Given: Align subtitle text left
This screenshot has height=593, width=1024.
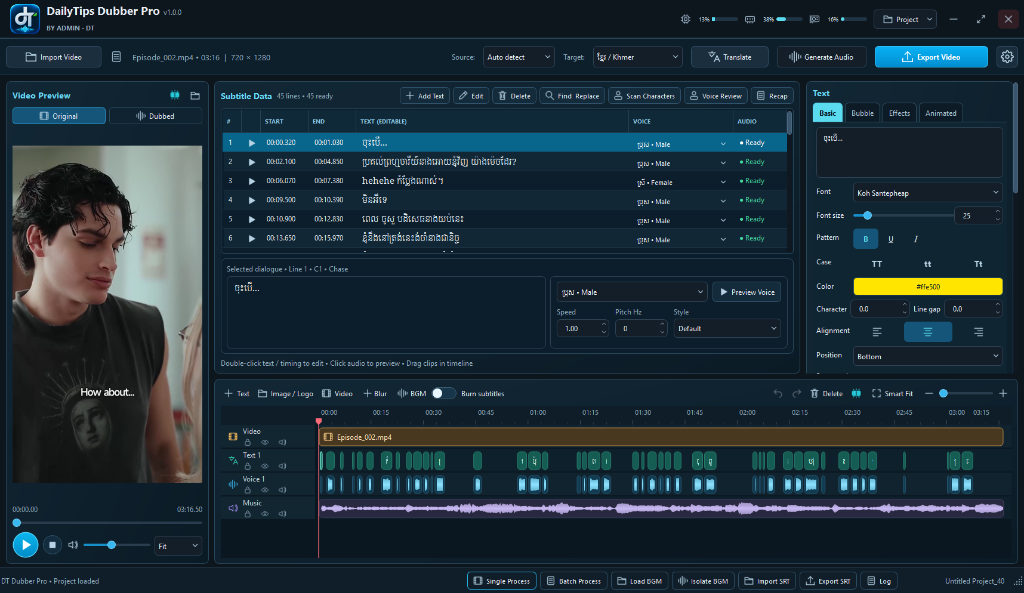Looking at the screenshot, I should point(877,332).
